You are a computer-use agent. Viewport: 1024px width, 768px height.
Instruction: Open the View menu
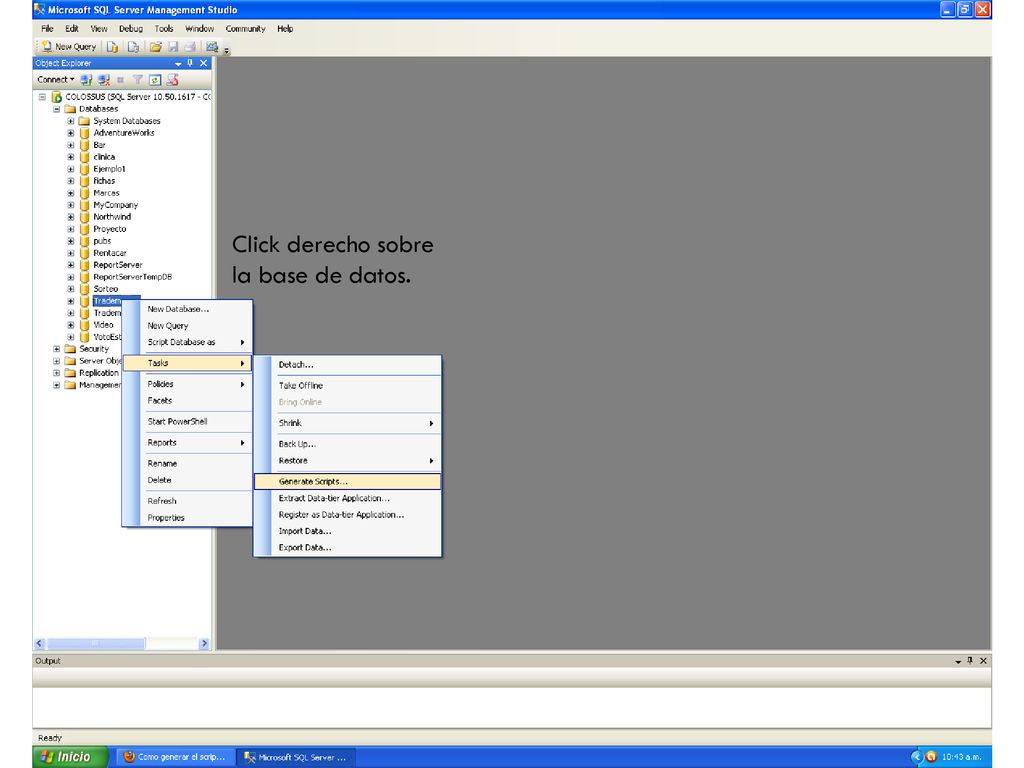pyautogui.click(x=99, y=29)
